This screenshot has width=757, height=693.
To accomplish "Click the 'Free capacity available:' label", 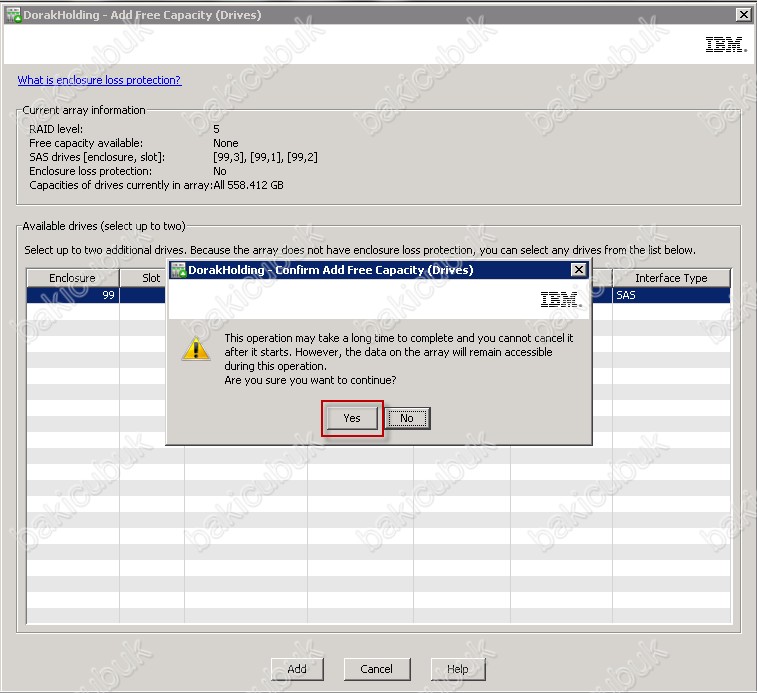I will click(86, 143).
